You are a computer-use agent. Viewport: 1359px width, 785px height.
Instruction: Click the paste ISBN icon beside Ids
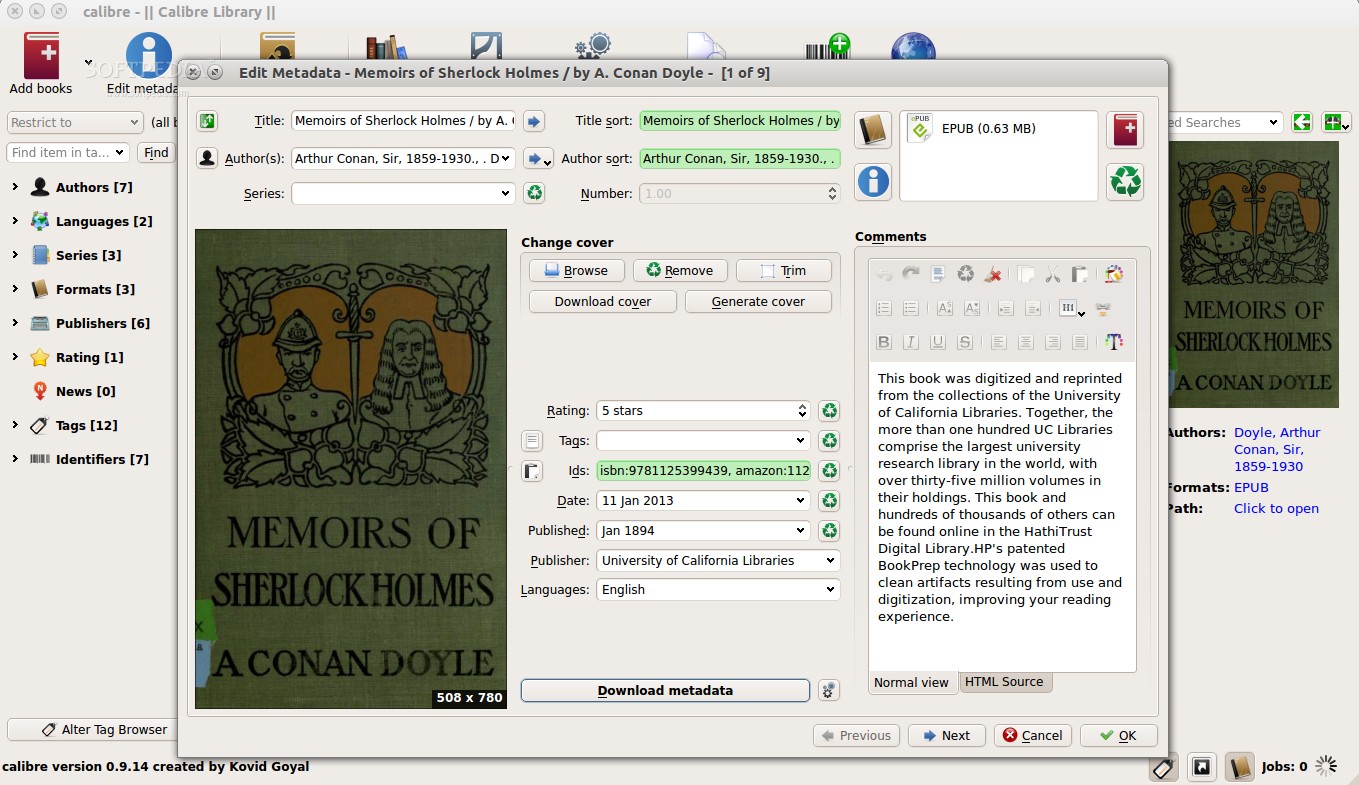(532, 471)
